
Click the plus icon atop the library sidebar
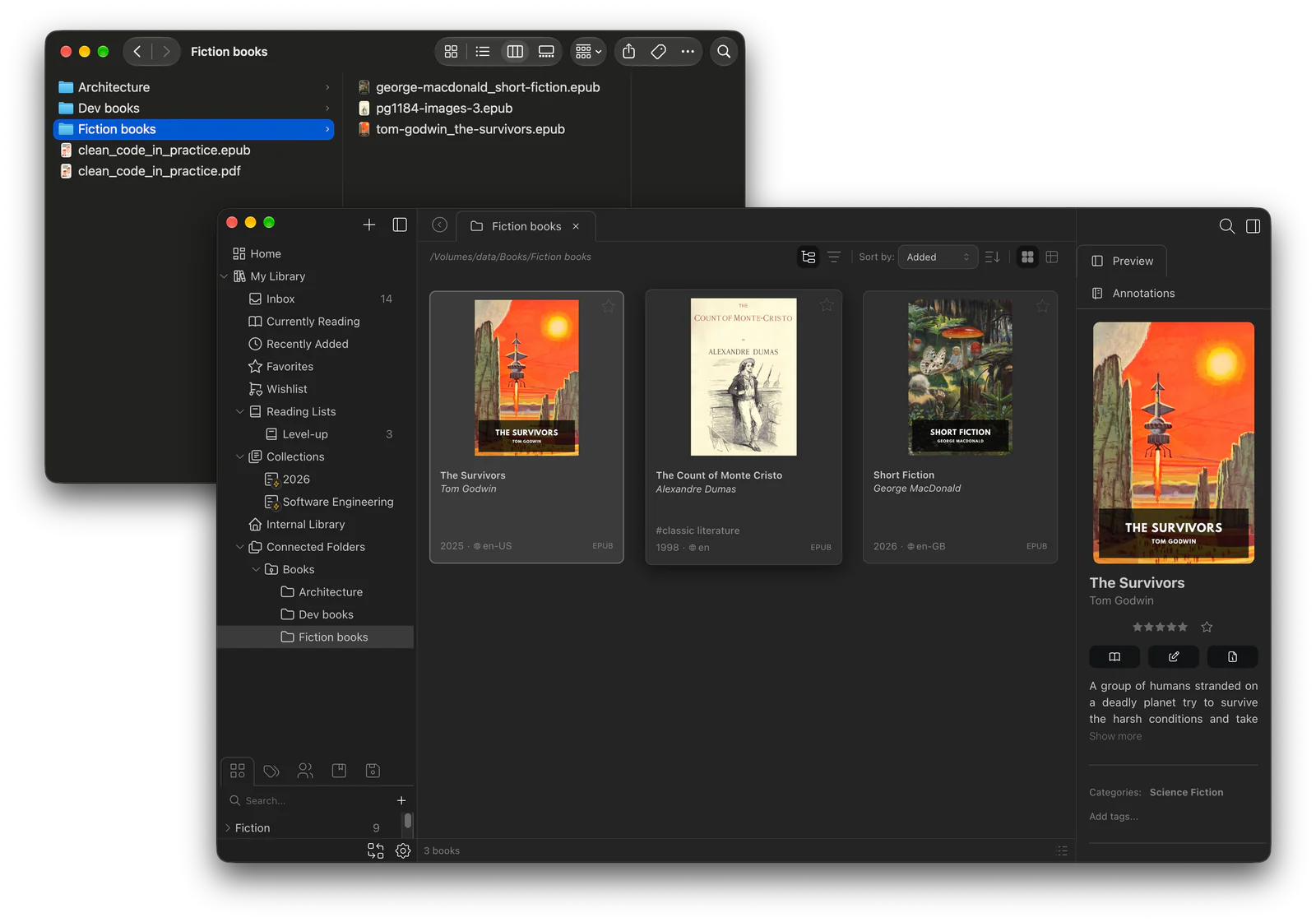point(369,225)
